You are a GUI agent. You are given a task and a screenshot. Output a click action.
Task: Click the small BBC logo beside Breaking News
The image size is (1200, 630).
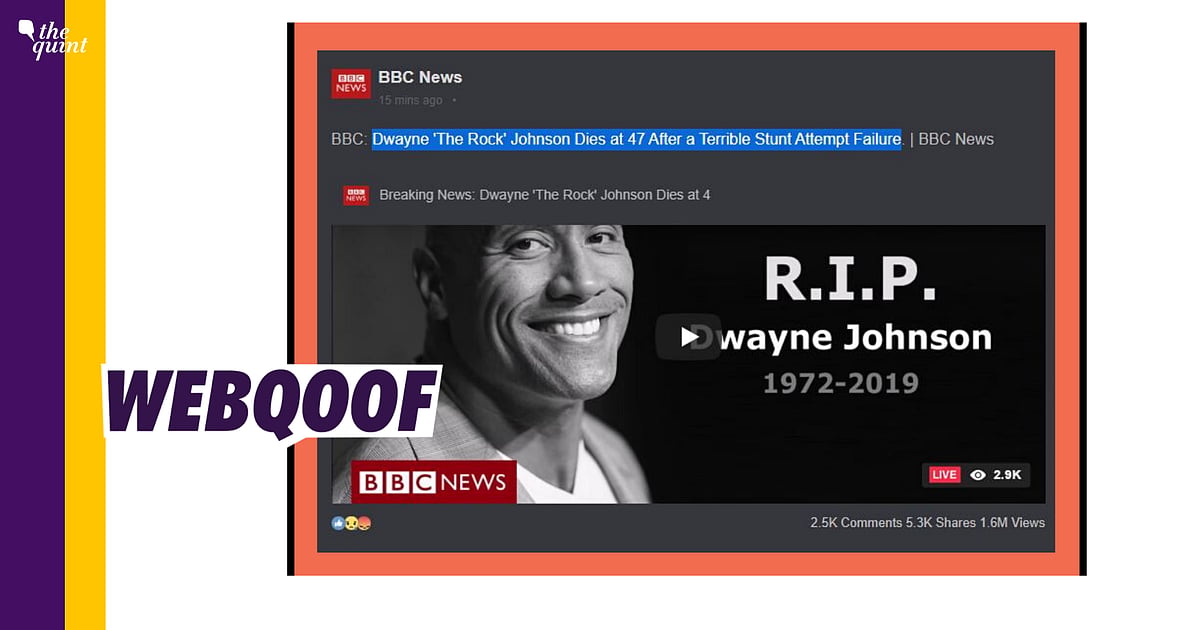click(x=355, y=195)
